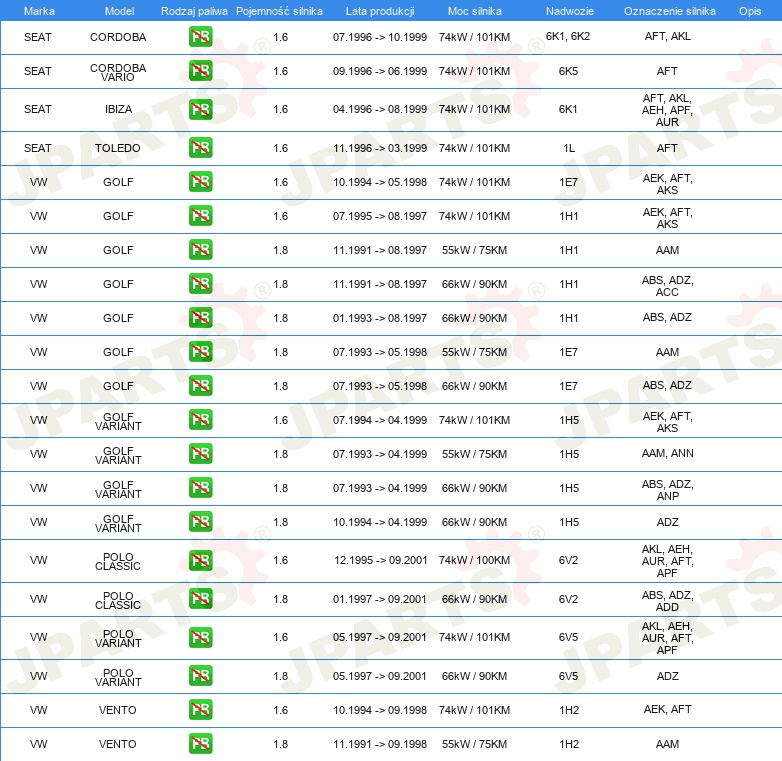Click fuel icon in GOLF 01.1993 row
Viewport: 782px width, 761px height.
(x=200, y=318)
